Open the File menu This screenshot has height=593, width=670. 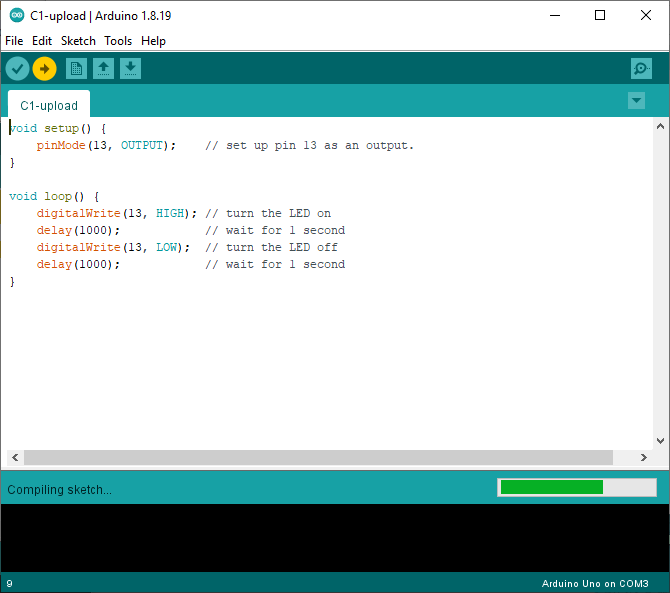point(14,41)
